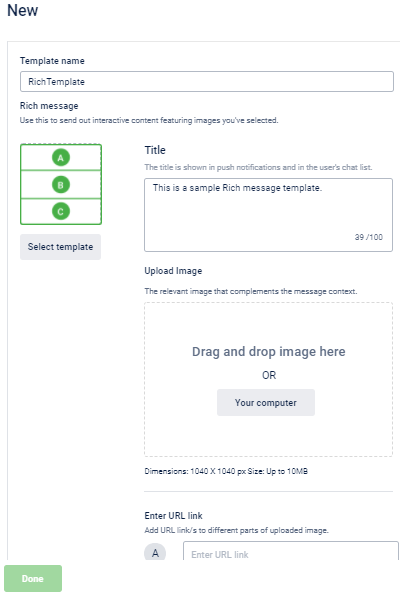This screenshot has width=400, height=595.
Task: Click inside the Title message text area
Action: click(268, 215)
